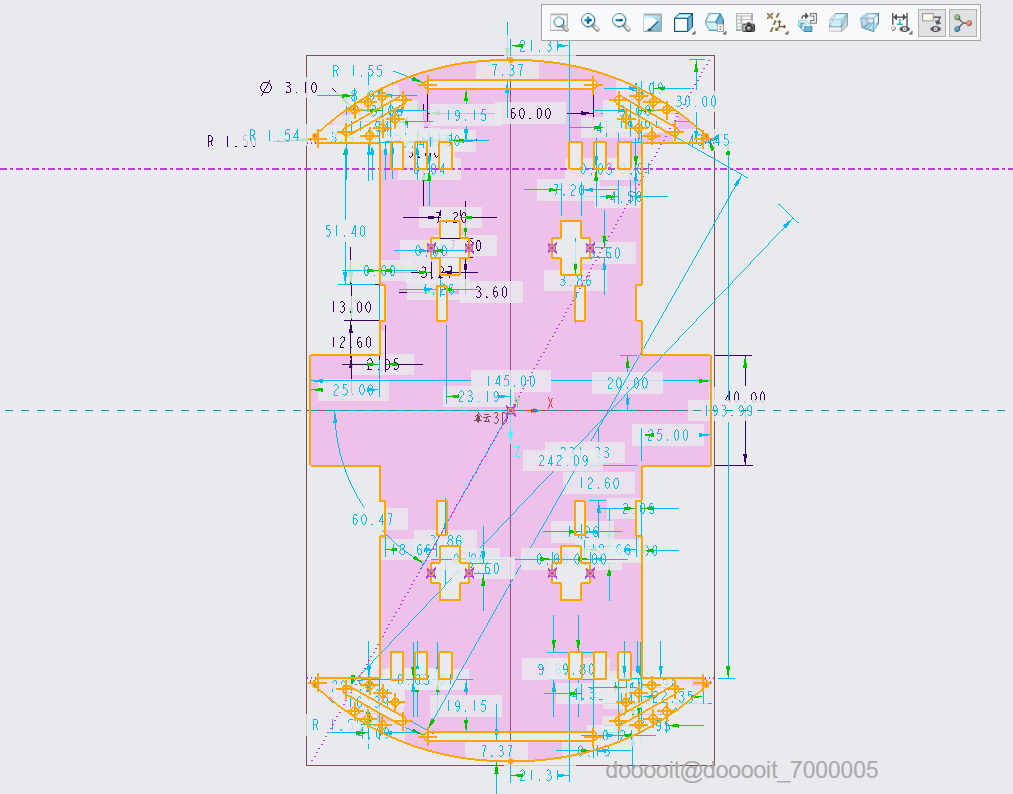The image size is (1013, 794).
Task: Select the R 1.55 radius dimension
Action: (x=358, y=71)
